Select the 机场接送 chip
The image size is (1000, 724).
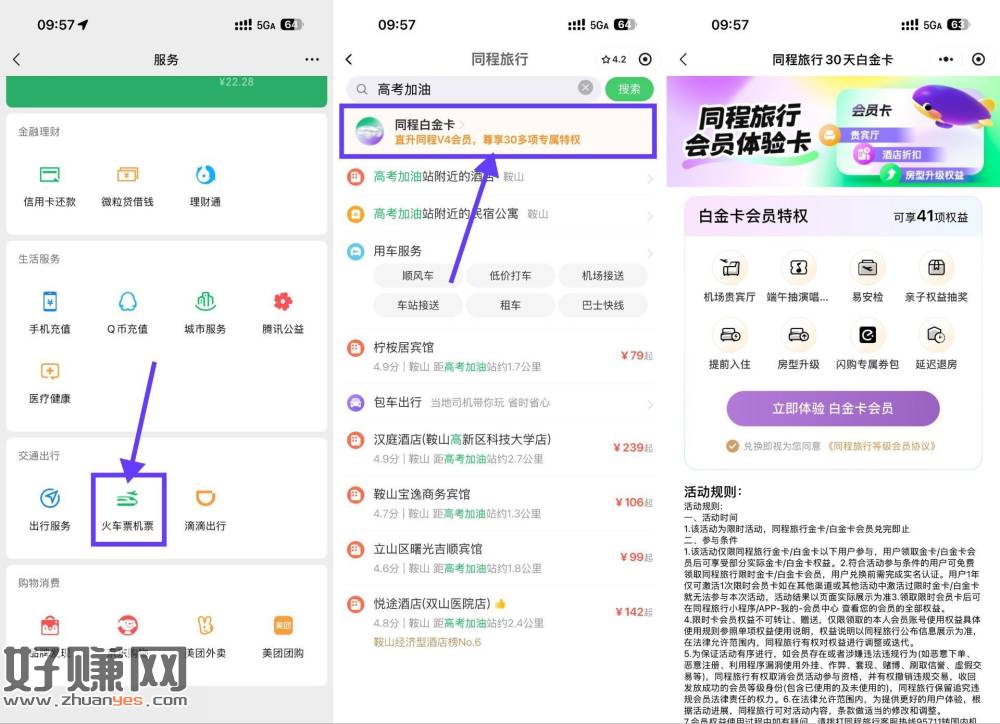603,276
